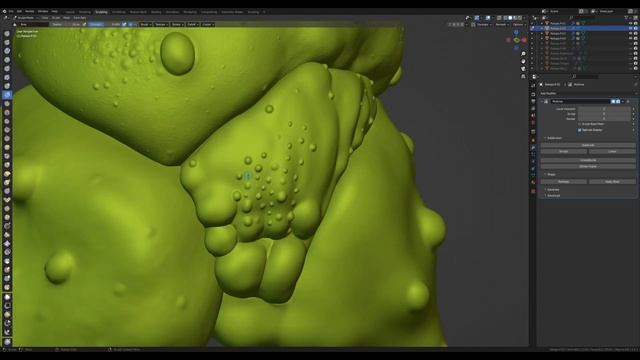Select the Draw sculpt brush
Screen dimensions: 640x360
tap(7, 33)
